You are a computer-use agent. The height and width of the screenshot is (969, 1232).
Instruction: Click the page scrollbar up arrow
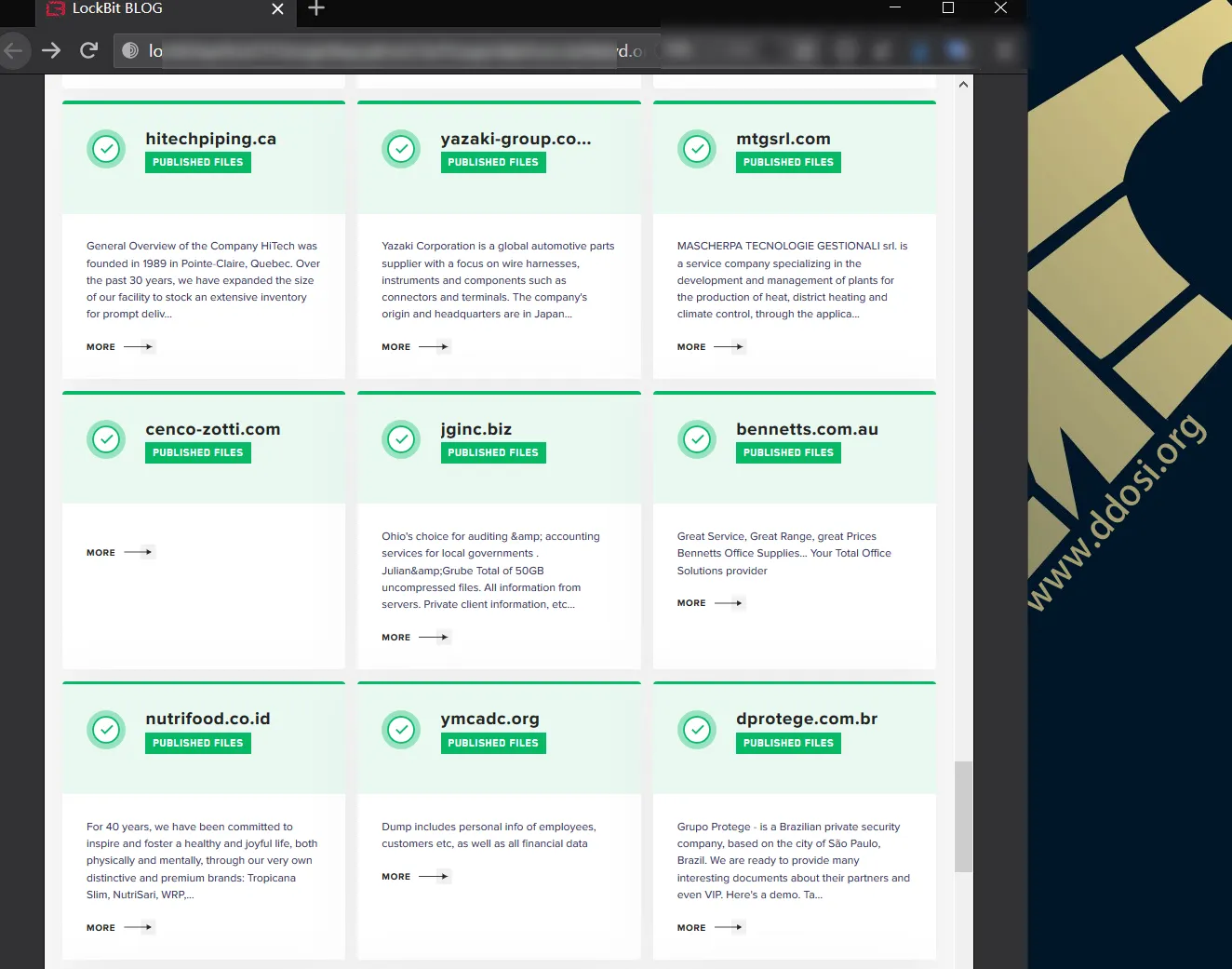tap(964, 85)
